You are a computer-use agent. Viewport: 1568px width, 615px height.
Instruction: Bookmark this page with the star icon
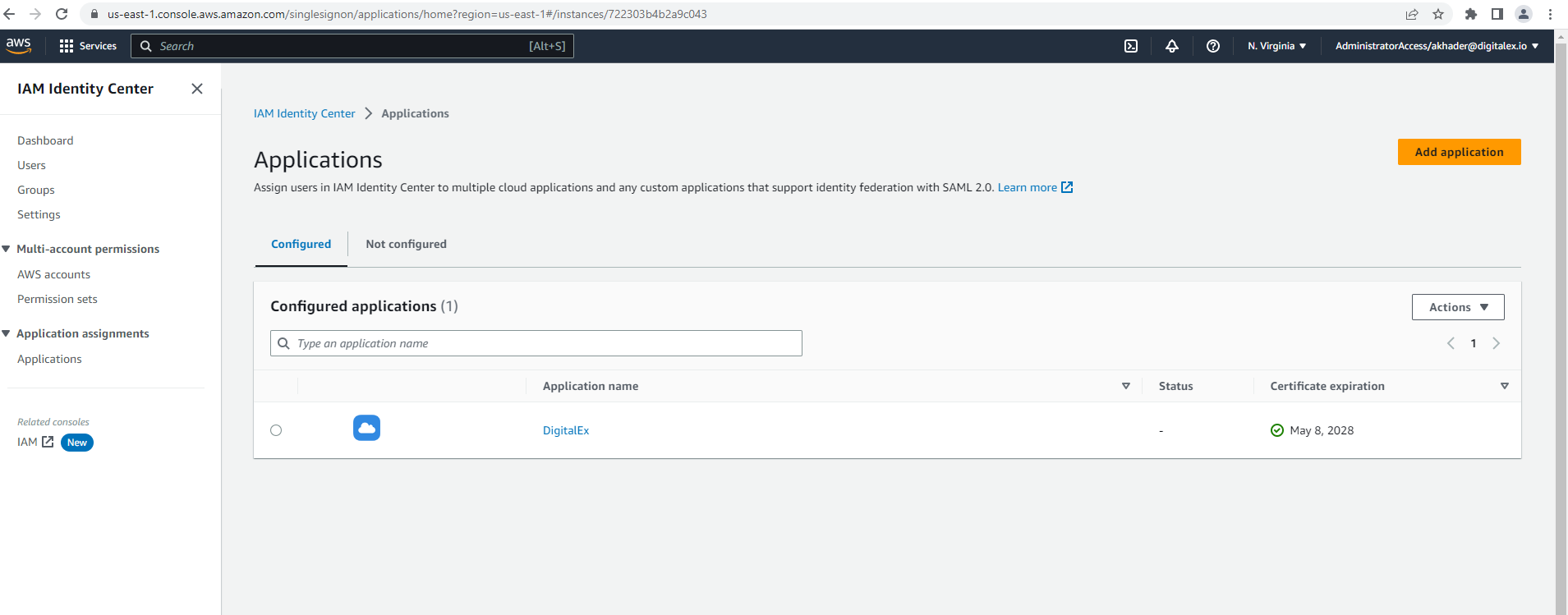click(1438, 14)
